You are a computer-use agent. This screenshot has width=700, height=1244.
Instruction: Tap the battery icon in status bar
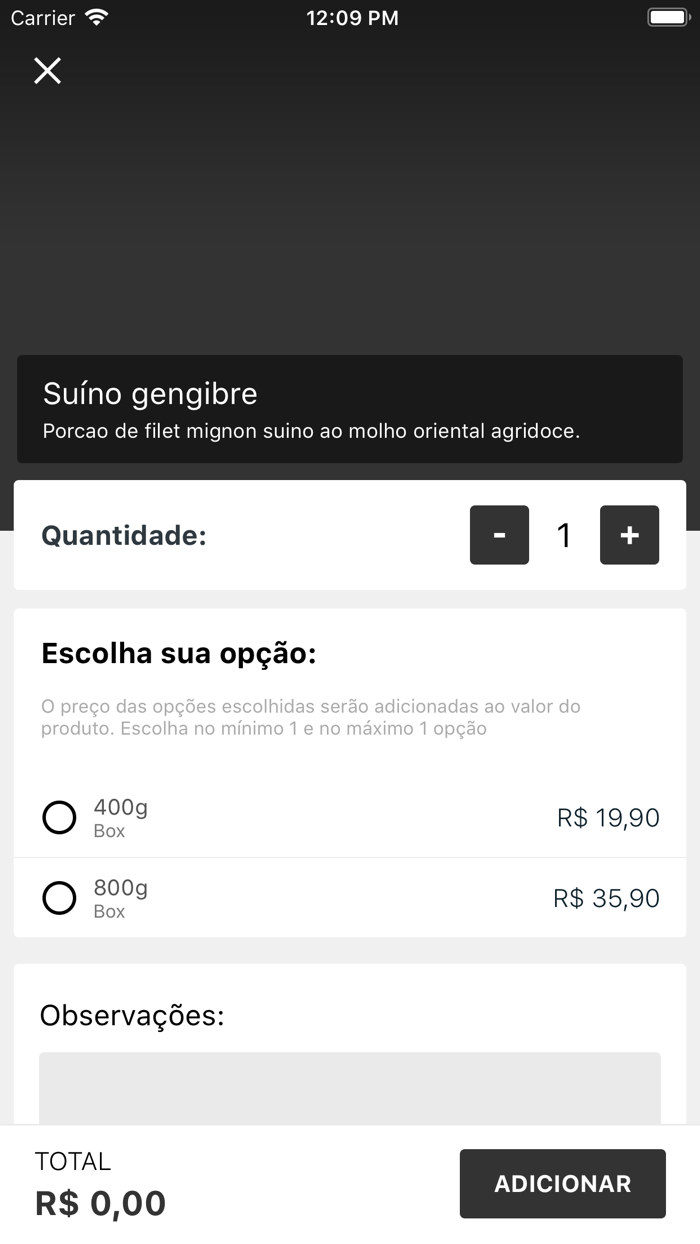coord(666,18)
